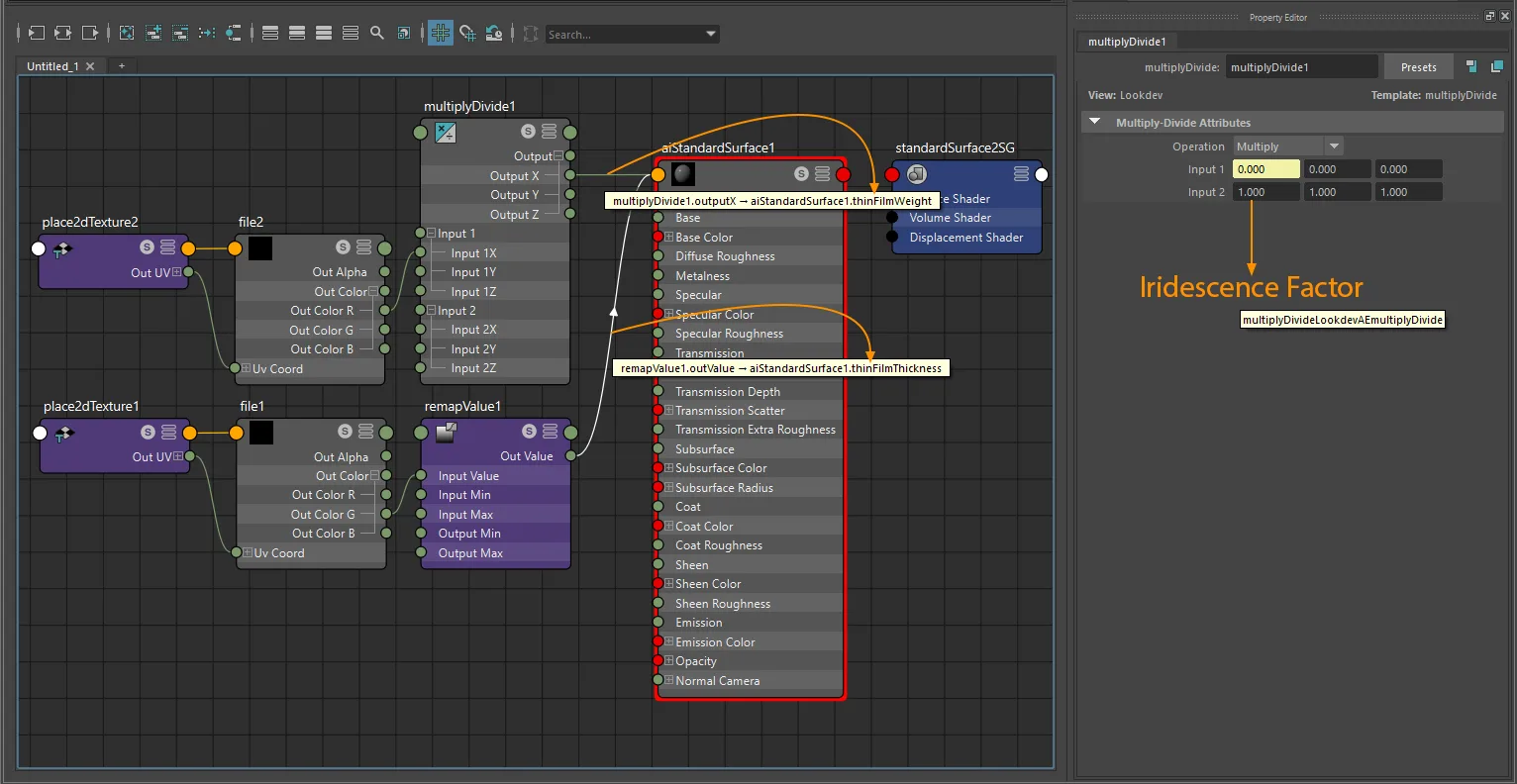The height and width of the screenshot is (784, 1517).
Task: Click the output connections toolbar icon
Action: (90, 33)
